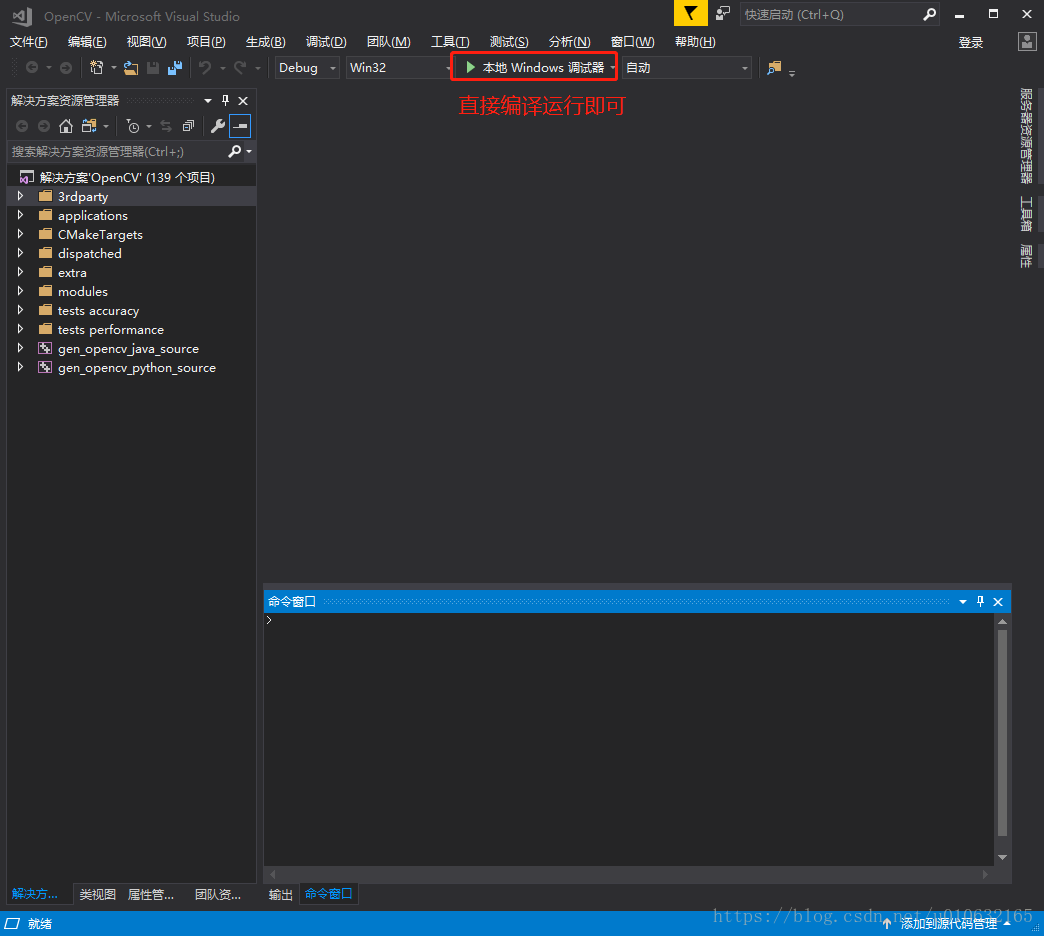
Task: Click the Pending Changes Filter clock icon
Action: [x=133, y=126]
